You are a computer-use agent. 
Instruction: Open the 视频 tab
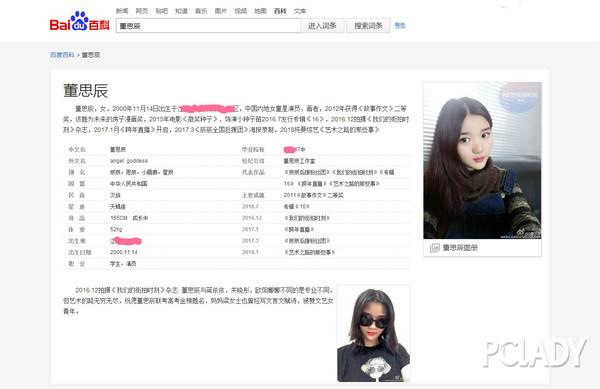click(x=241, y=11)
